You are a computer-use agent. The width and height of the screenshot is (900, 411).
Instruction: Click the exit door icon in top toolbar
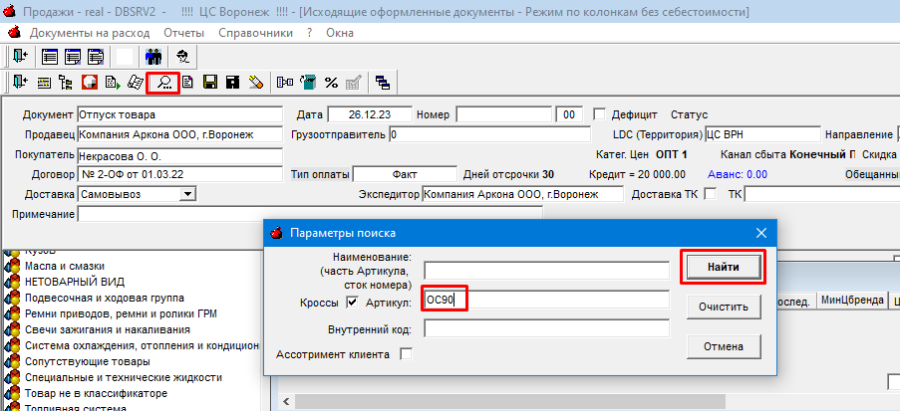coord(20,56)
